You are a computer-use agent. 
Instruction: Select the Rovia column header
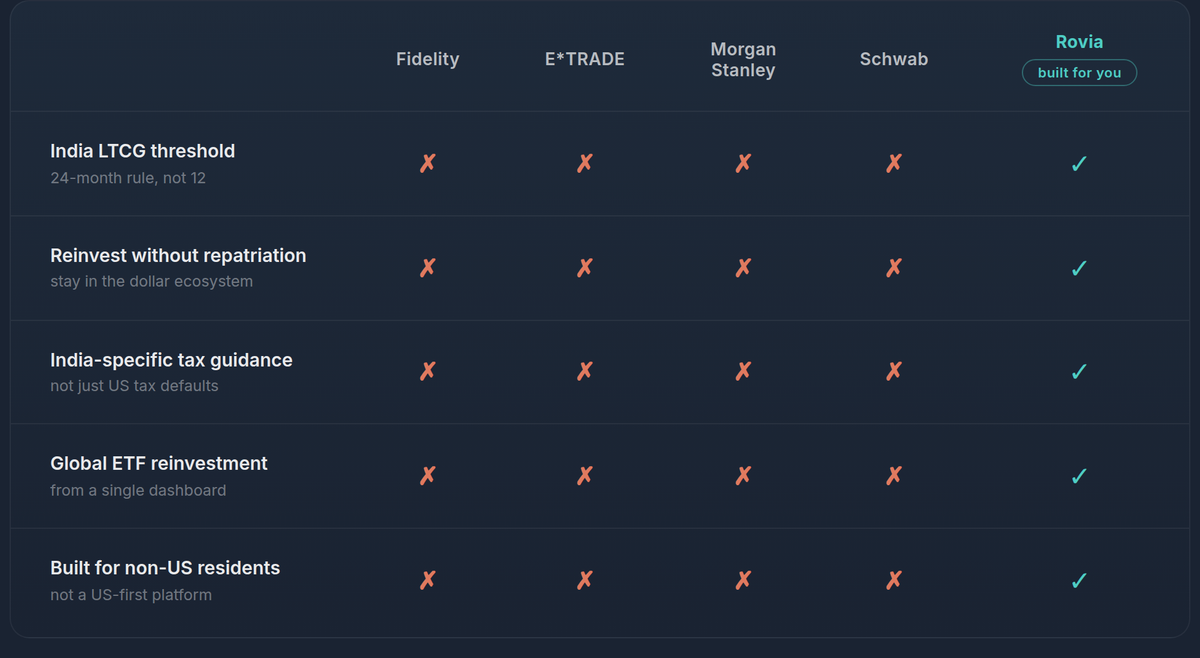coord(1079,42)
